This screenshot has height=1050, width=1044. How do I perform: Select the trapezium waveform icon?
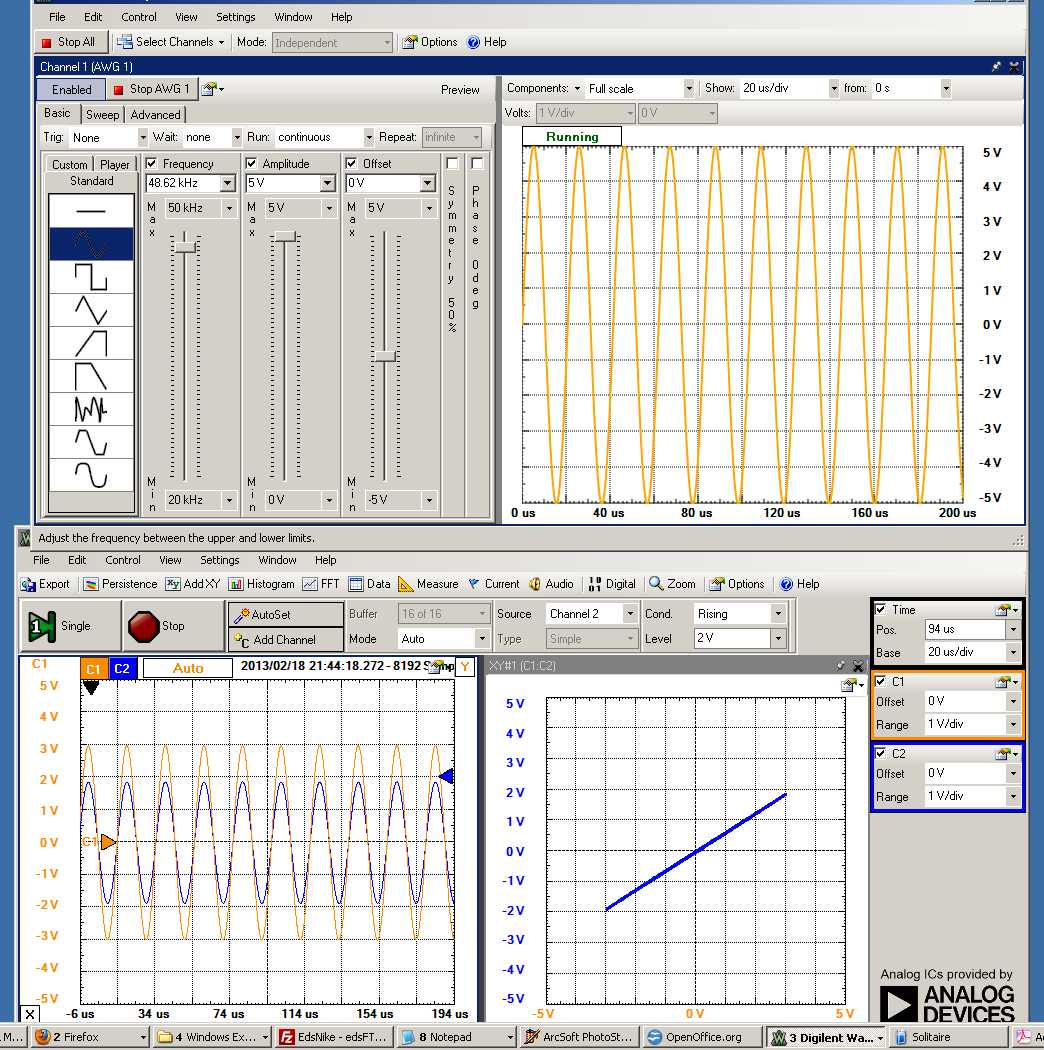pos(91,376)
